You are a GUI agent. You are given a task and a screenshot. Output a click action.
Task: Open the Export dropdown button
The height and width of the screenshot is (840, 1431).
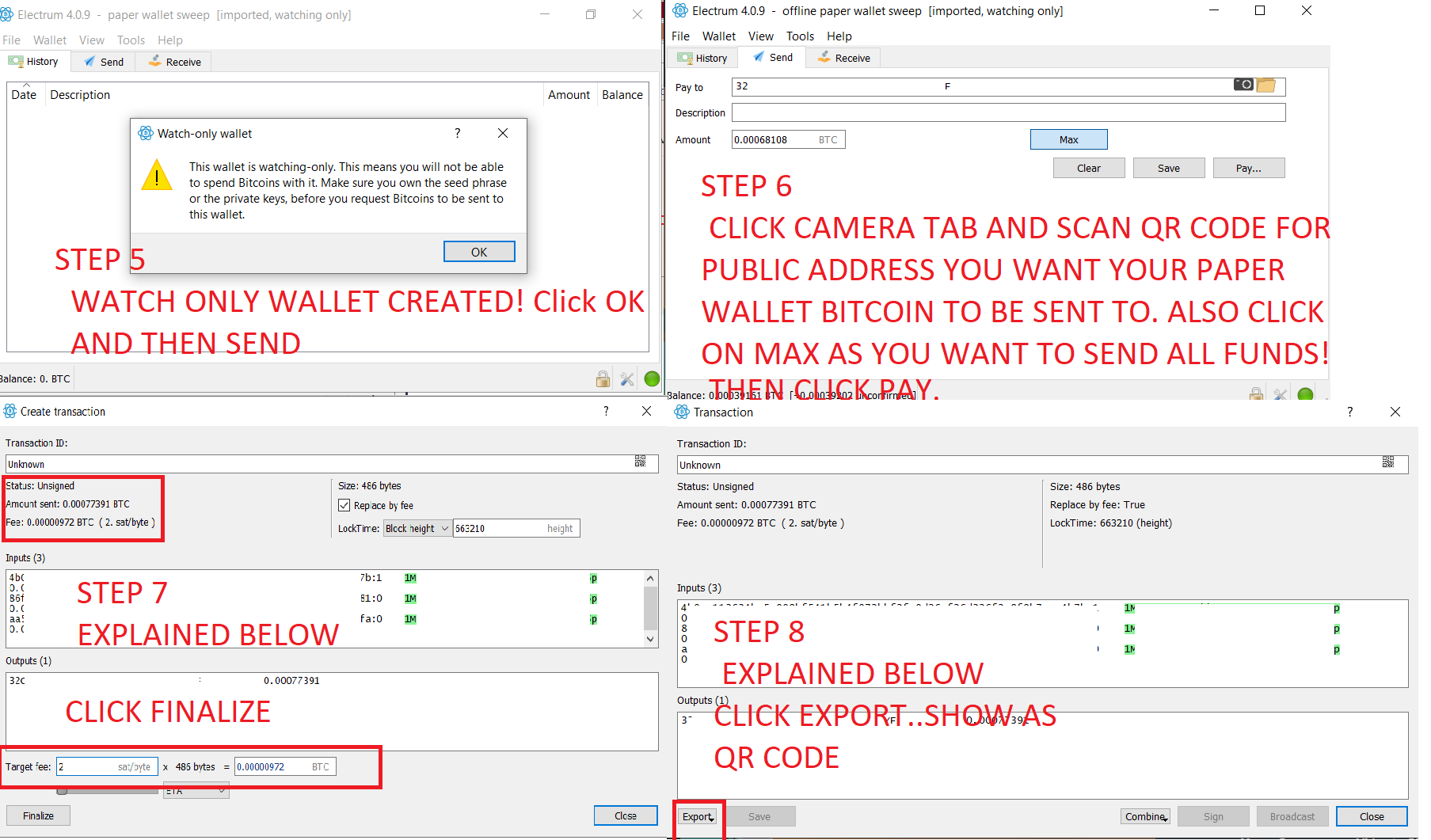coord(698,816)
